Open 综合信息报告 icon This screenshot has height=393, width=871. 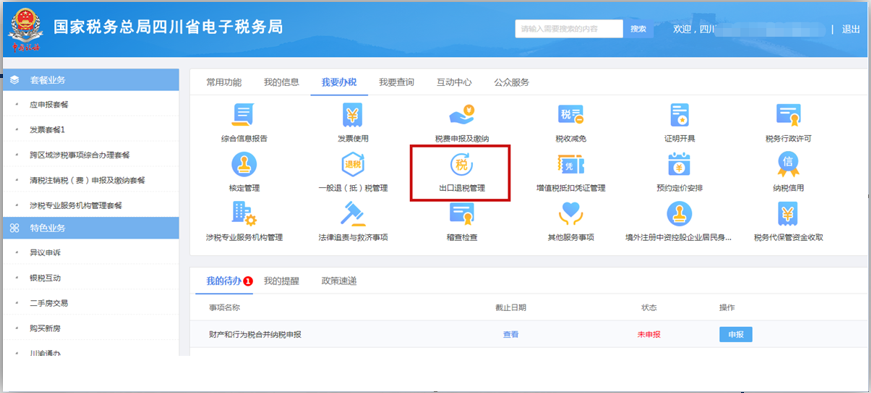(243, 115)
